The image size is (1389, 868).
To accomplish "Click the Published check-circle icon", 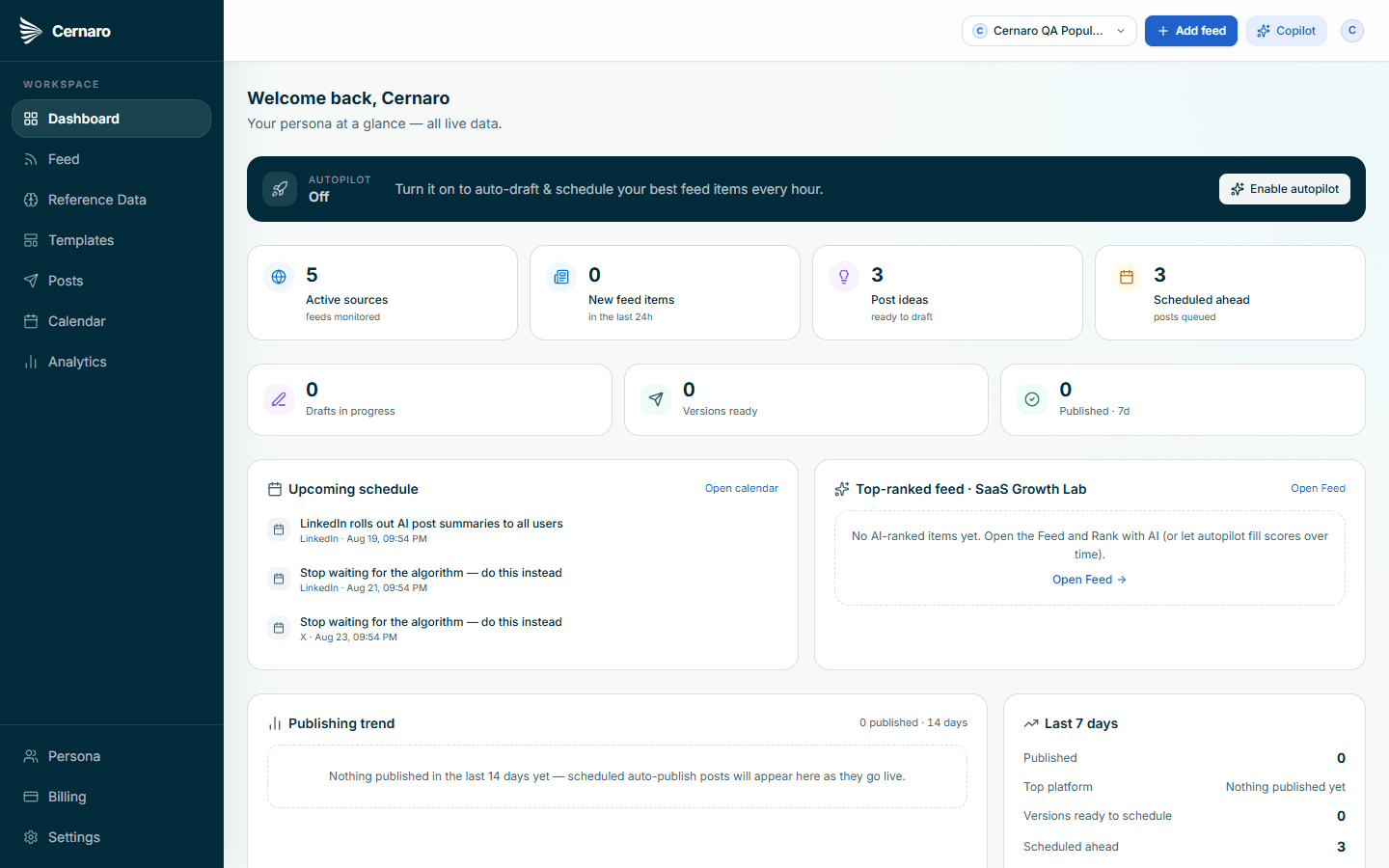I will 1032,399.
